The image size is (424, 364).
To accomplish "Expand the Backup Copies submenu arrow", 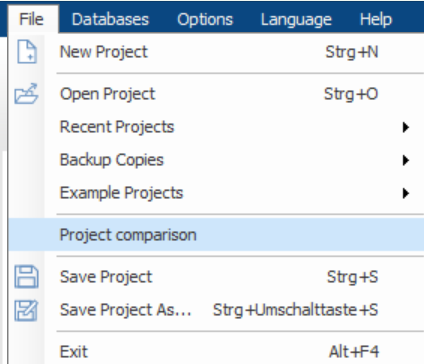I will pos(405,160).
